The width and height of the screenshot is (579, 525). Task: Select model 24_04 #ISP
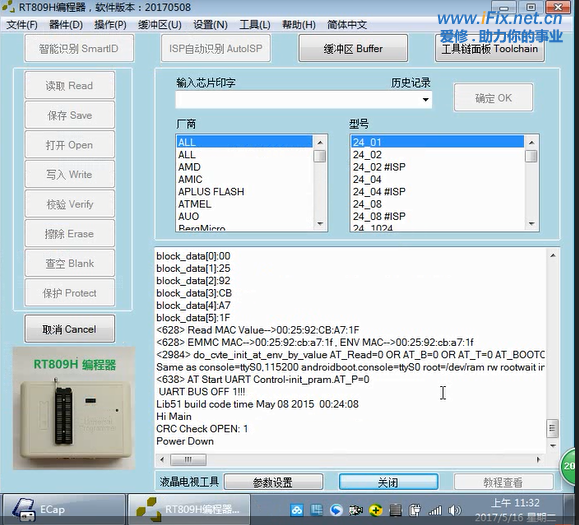tap(437, 192)
